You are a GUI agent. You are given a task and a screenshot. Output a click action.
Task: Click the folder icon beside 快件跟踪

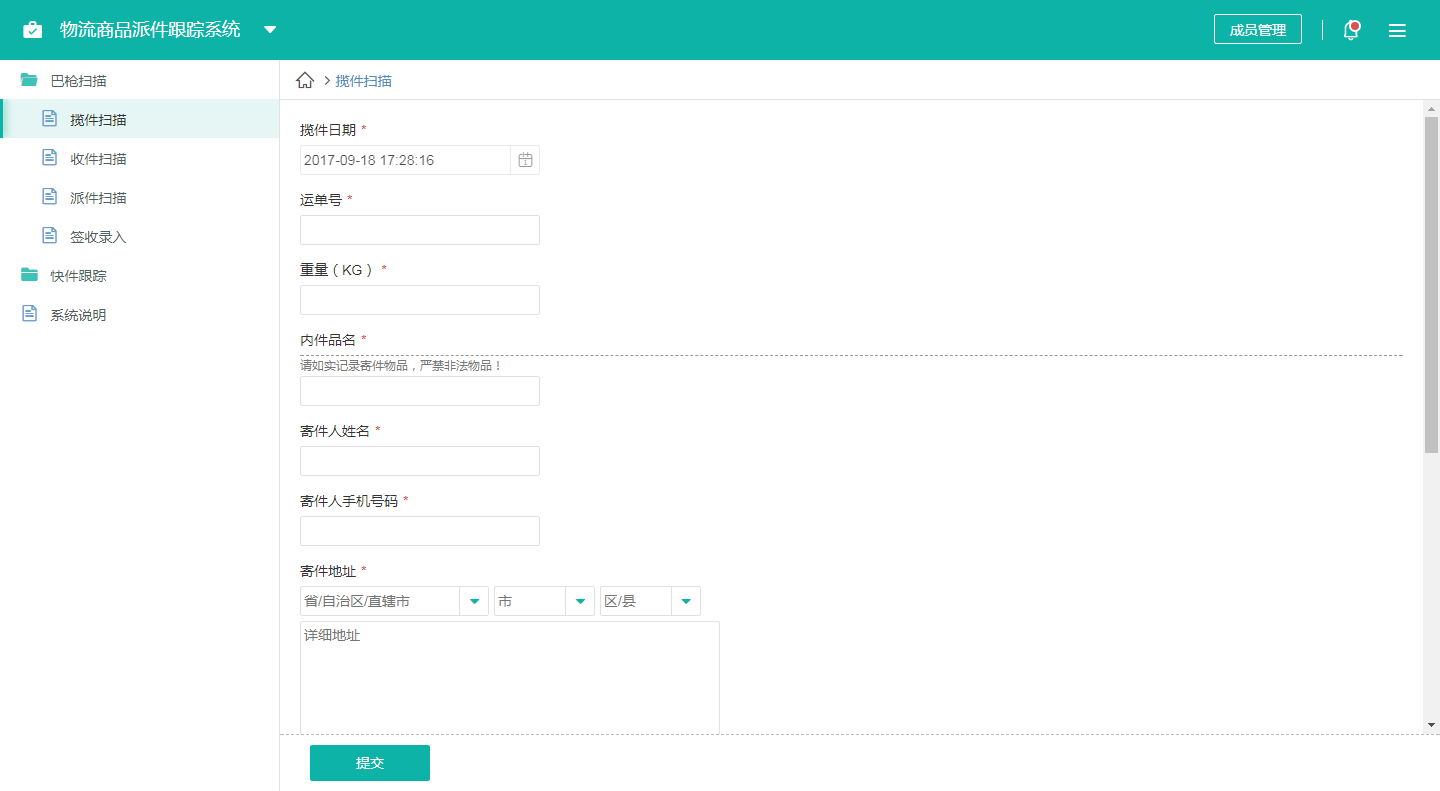(x=27, y=275)
